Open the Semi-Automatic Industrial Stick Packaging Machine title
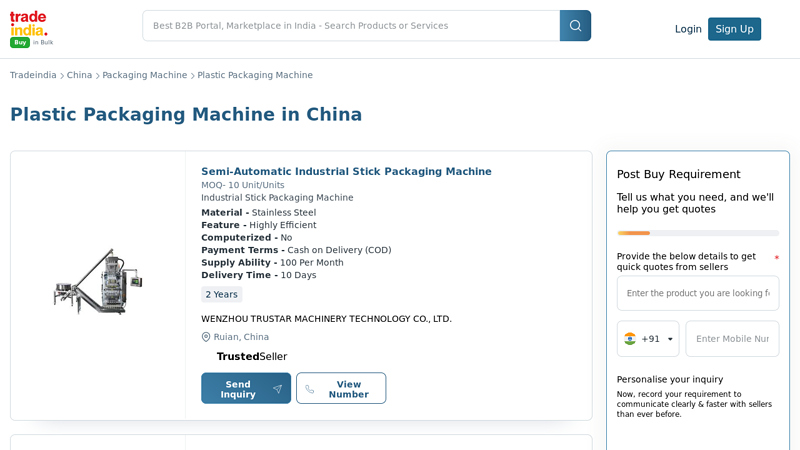The height and width of the screenshot is (450, 800). coord(346,171)
